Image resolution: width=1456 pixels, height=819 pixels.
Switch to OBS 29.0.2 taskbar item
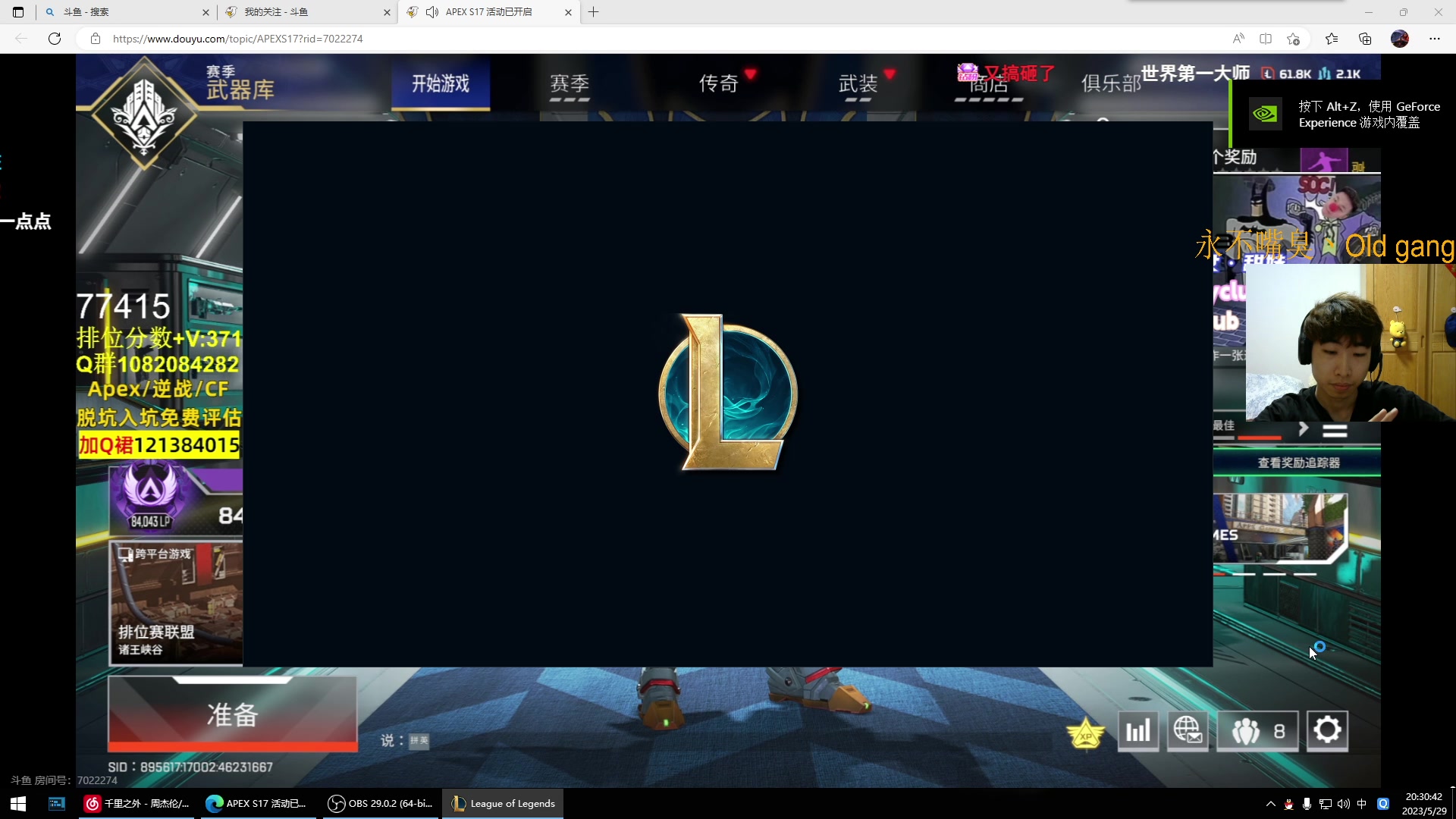pos(381,803)
